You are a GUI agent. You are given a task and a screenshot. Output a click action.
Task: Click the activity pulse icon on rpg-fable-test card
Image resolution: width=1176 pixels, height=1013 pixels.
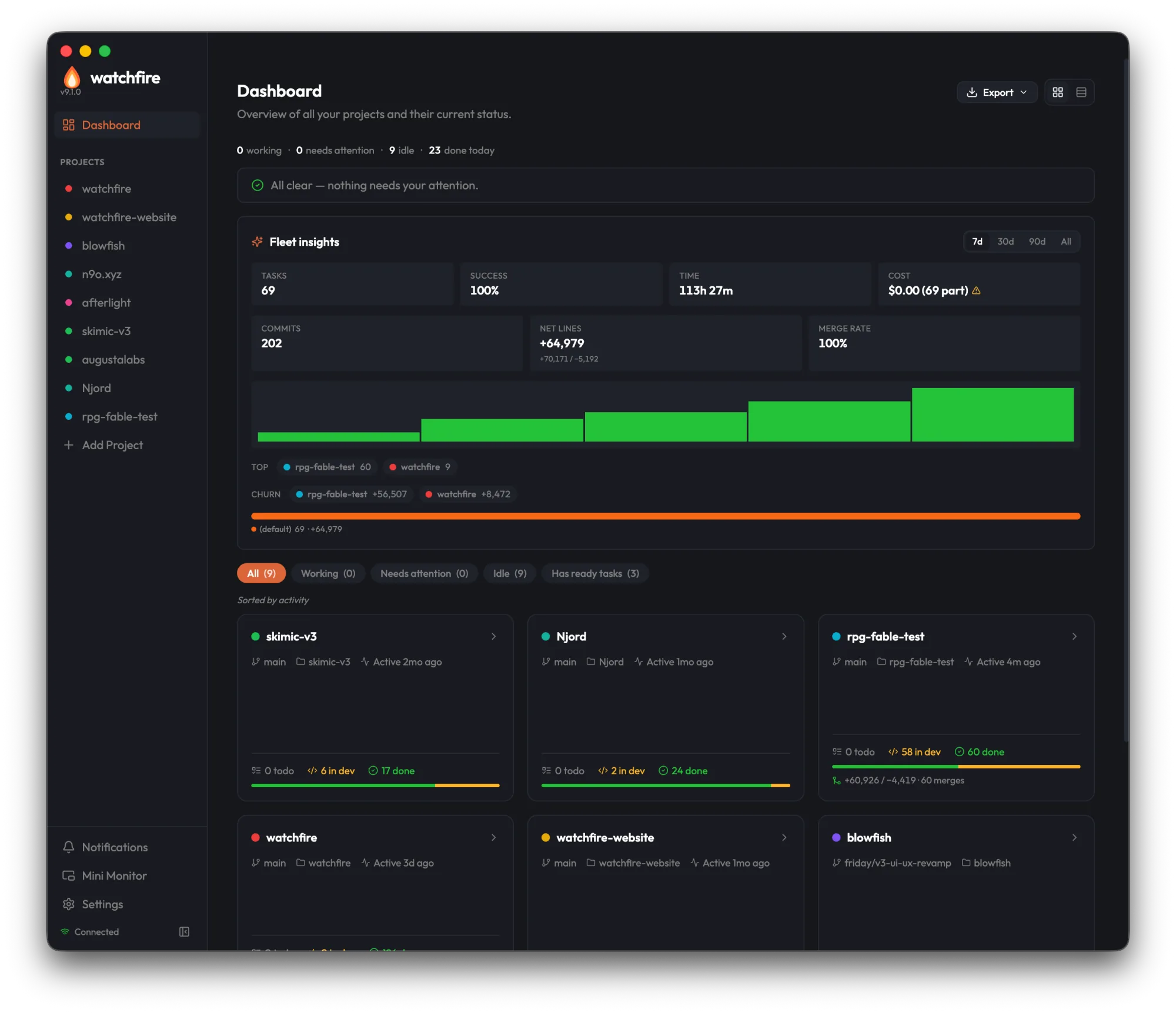point(968,661)
